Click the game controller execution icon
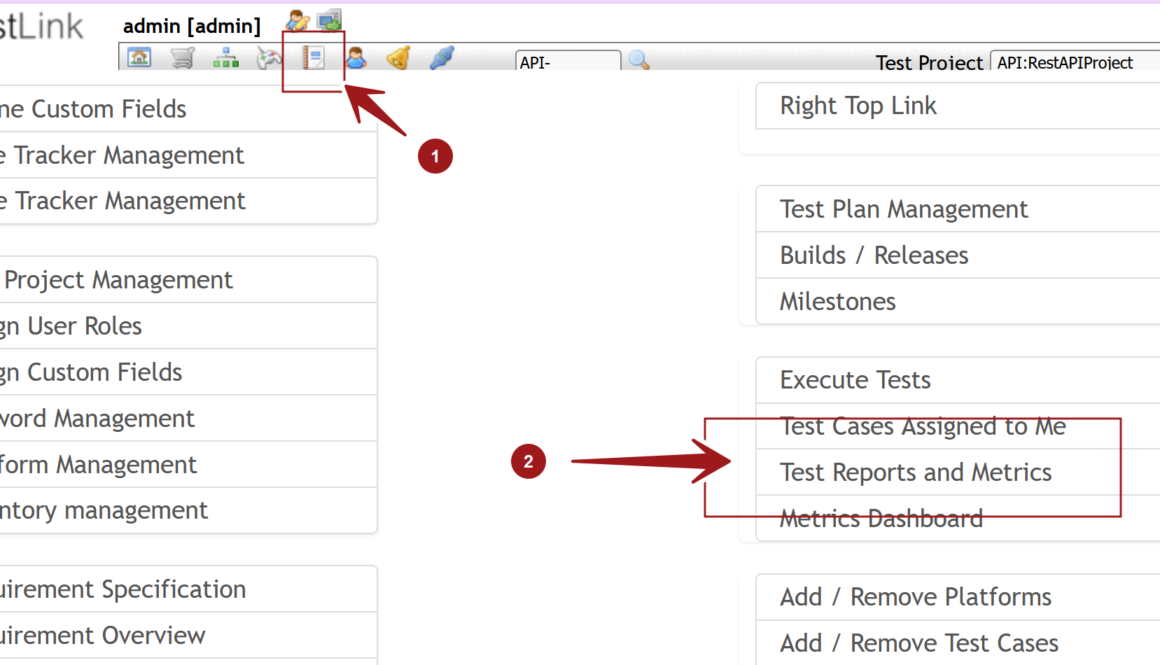 click(x=270, y=58)
